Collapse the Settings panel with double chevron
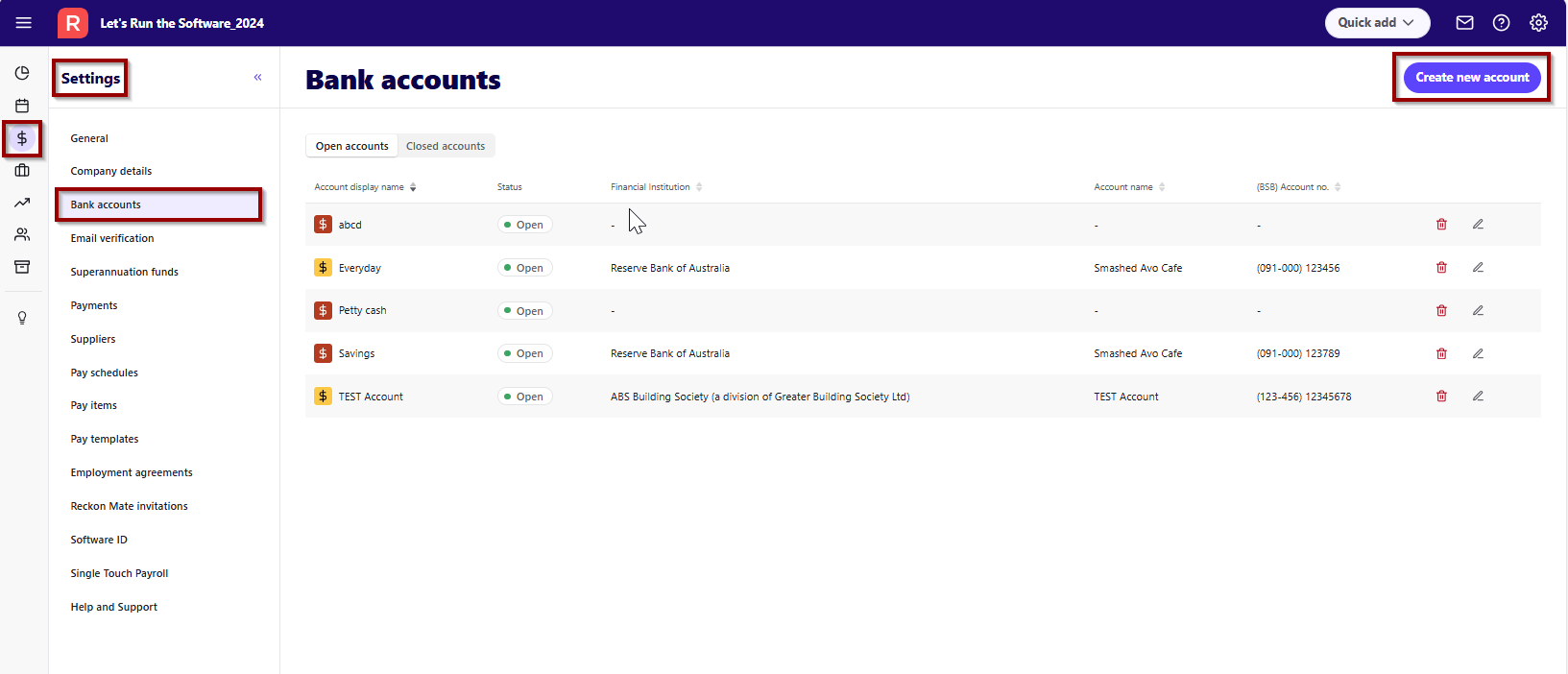Image resolution: width=1568 pixels, height=674 pixels. [x=257, y=77]
